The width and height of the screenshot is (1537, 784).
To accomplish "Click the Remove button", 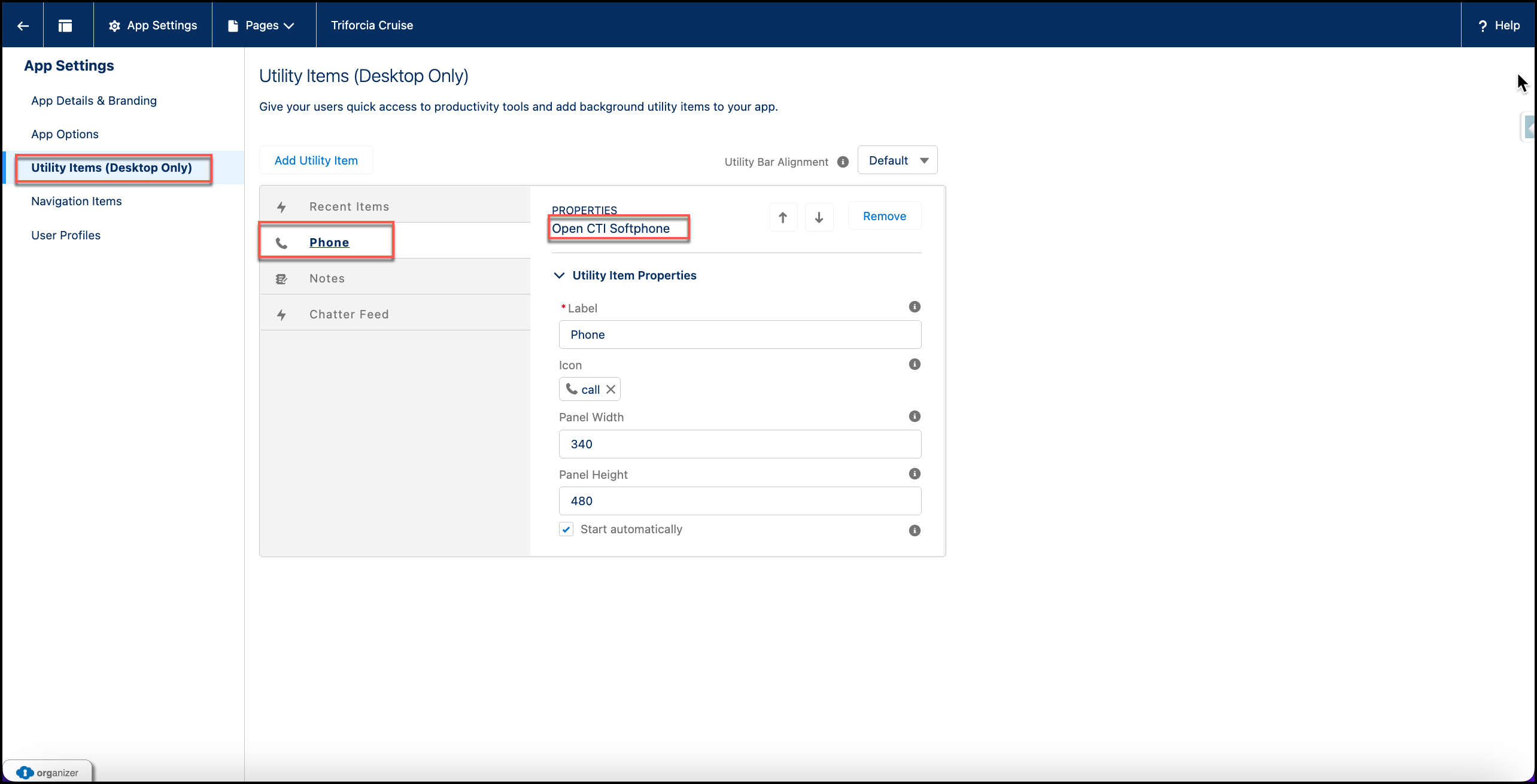I will (x=884, y=216).
